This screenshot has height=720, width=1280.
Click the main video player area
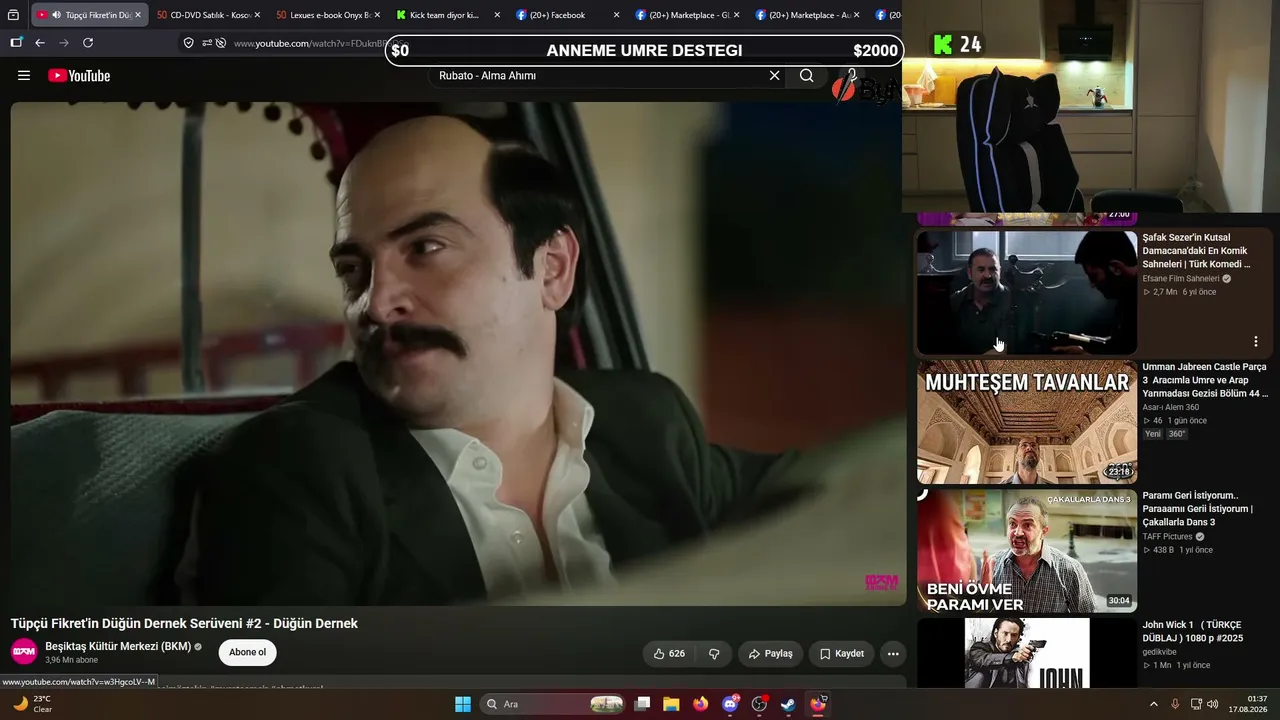458,353
